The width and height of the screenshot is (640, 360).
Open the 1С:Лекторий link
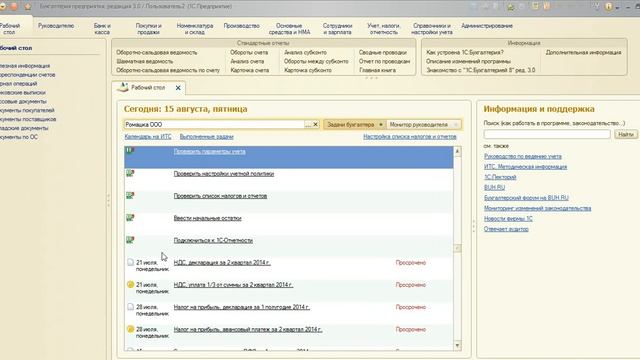pos(500,177)
